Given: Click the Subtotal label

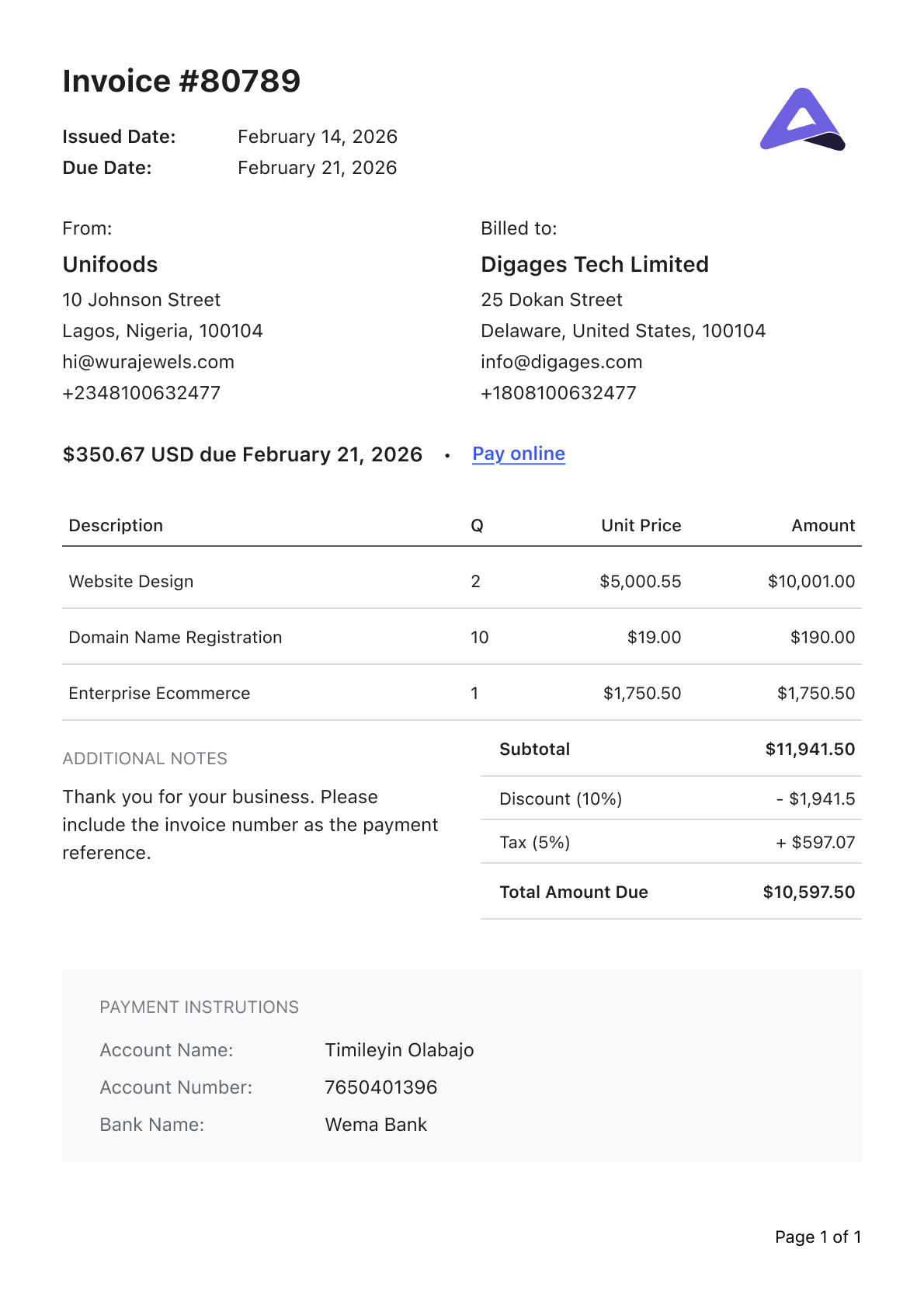Looking at the screenshot, I should coord(535,750).
